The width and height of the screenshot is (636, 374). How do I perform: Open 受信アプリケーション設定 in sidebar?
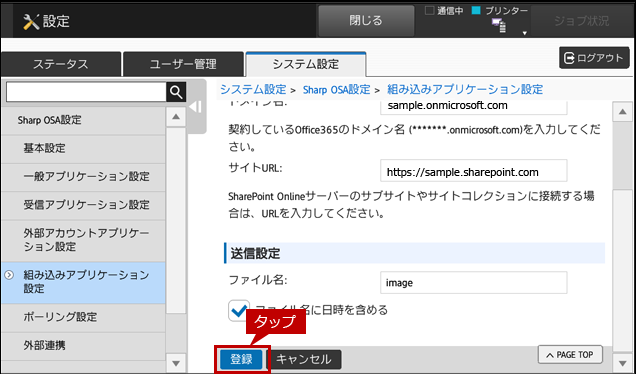coord(83,205)
